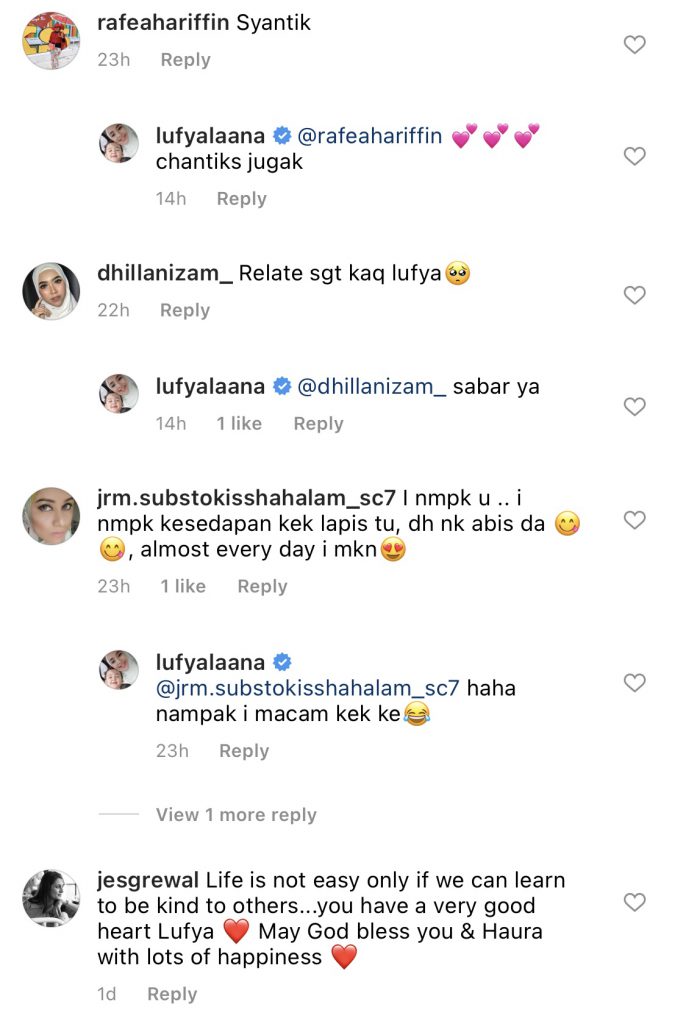Screen dimensions: 686x1024
Task: Open dhillanizam_'s profile picture
Action: pos(51,292)
